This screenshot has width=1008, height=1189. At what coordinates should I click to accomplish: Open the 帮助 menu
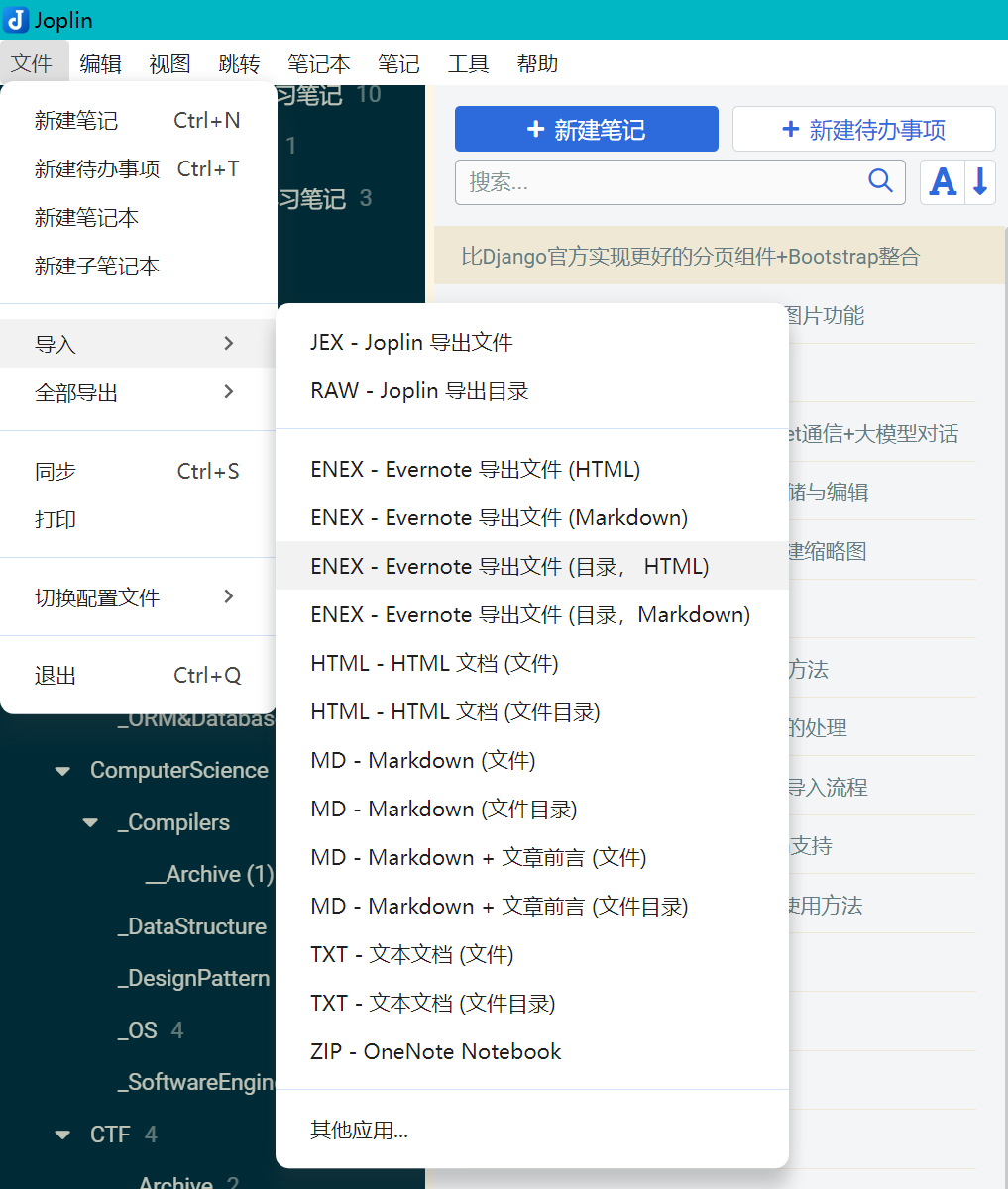pos(537,63)
